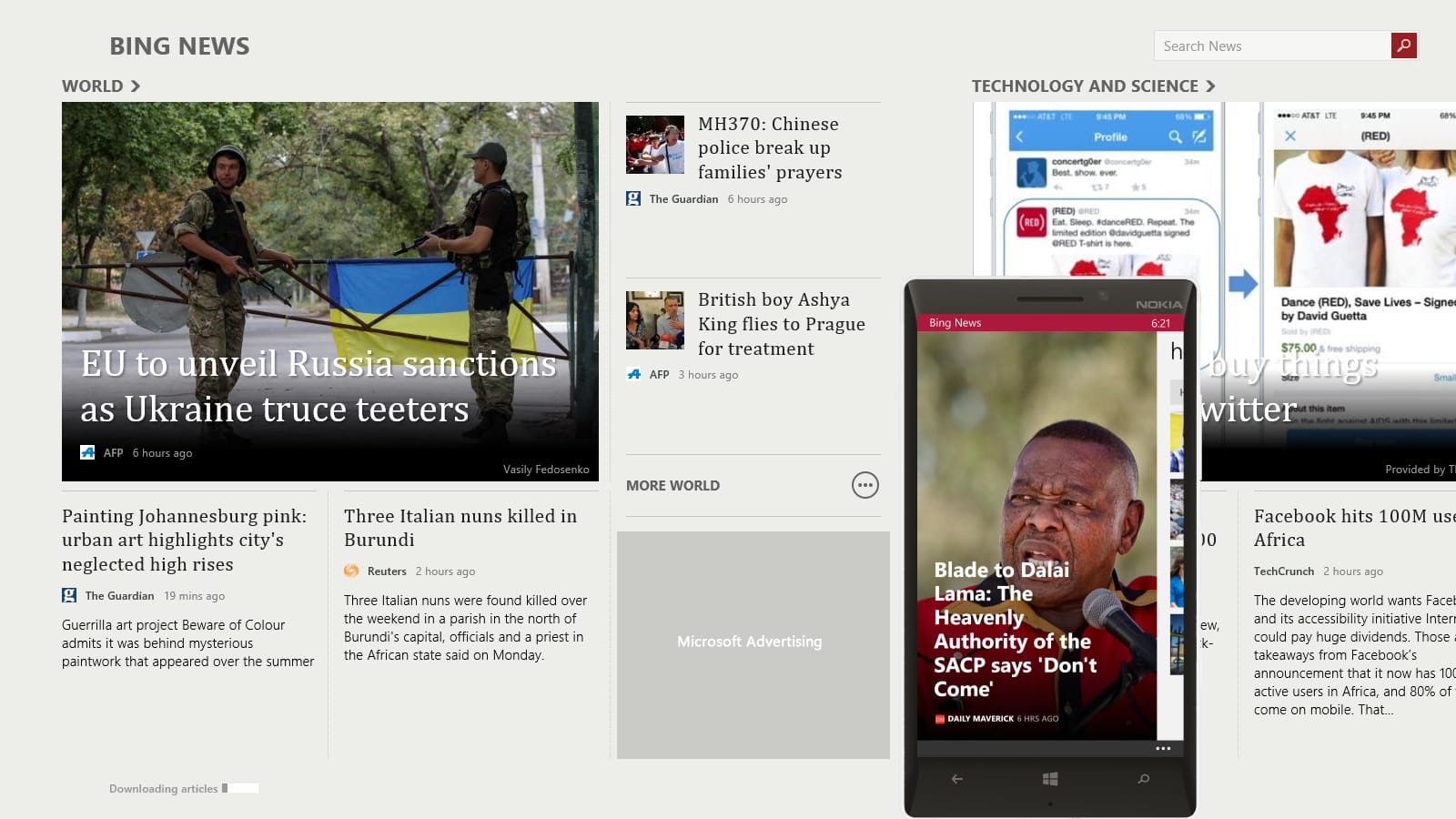Open MH370 Chinese police headline
Viewport: 1456px width, 819px height.
[770, 147]
